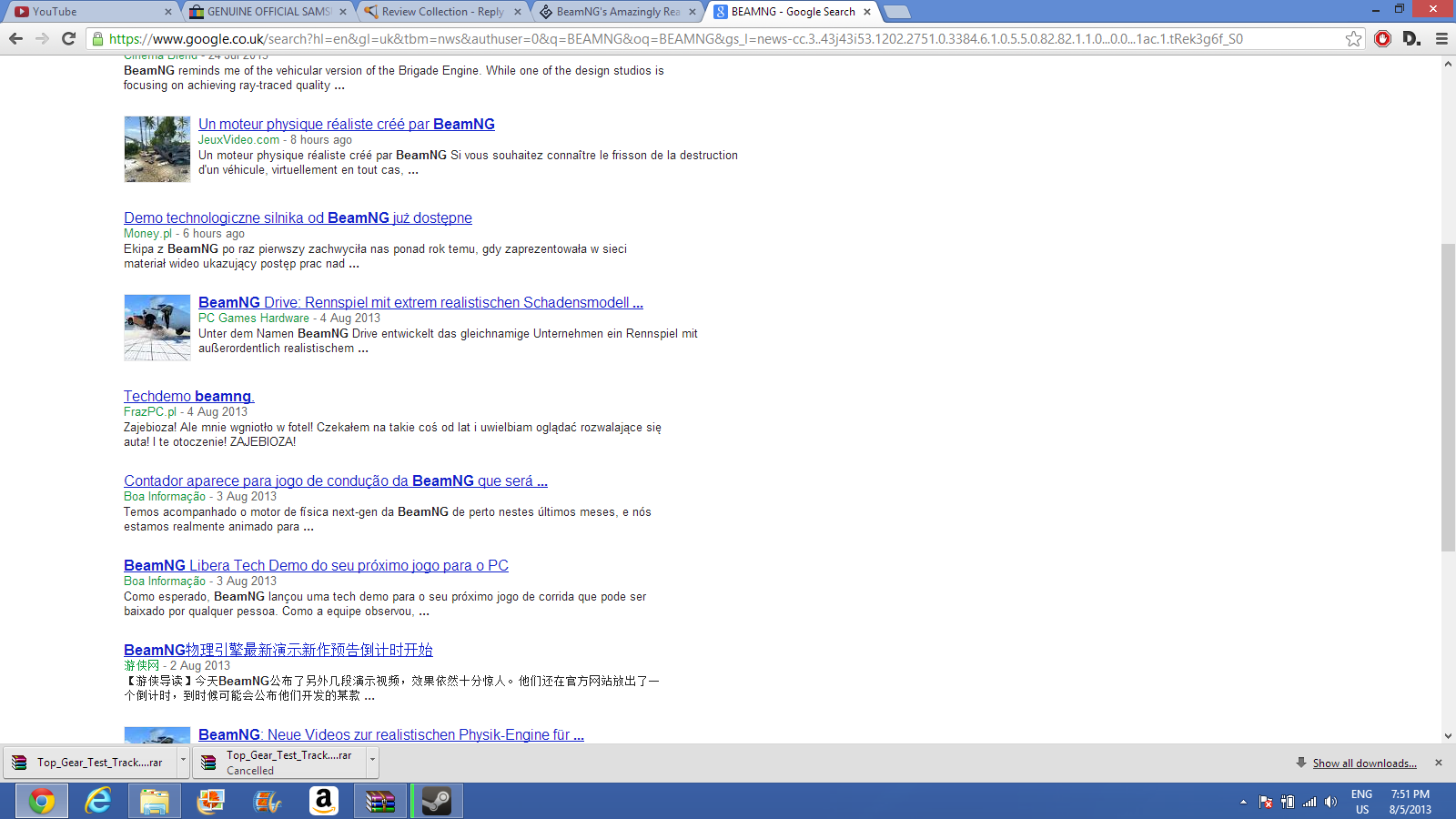Open the D. extension icon in toolbar
1456x819 pixels.
(x=1411, y=38)
